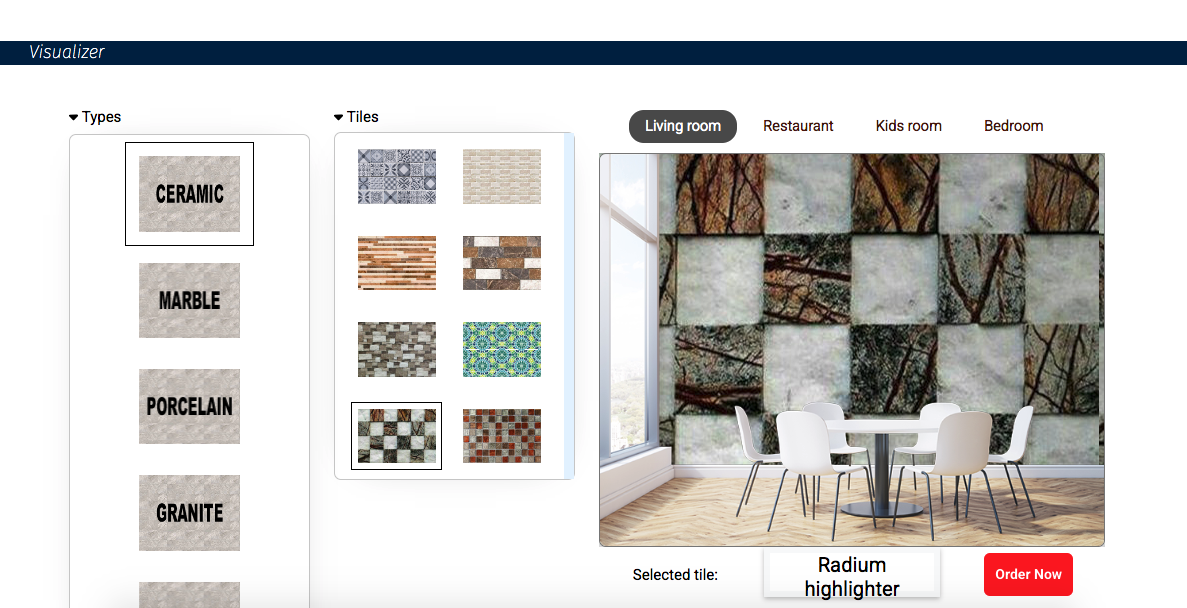
Task: Choose the green floral pattern tile
Action: 502,349
